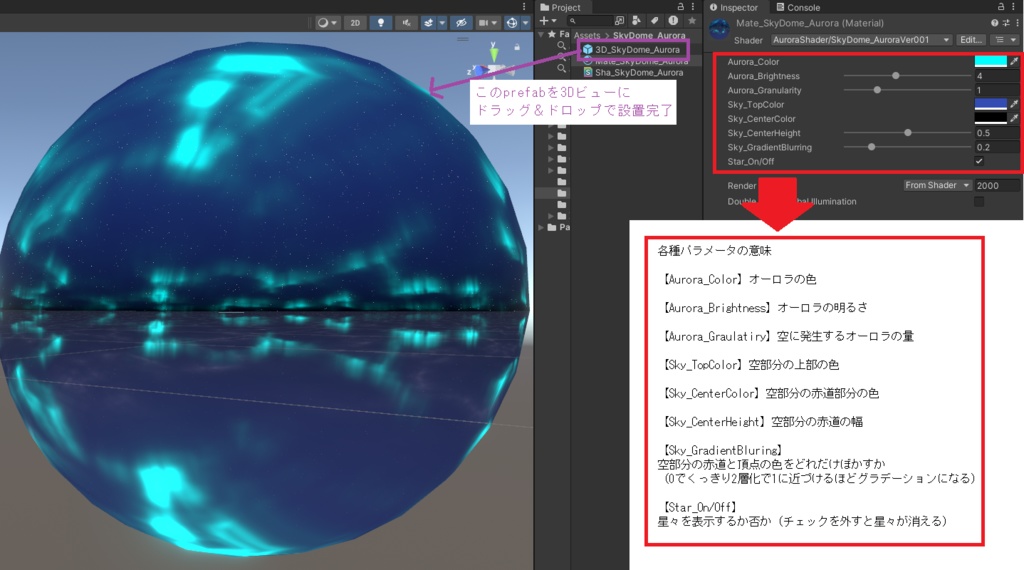Toggle scene effects (skybox/fog) button

click(x=428, y=23)
